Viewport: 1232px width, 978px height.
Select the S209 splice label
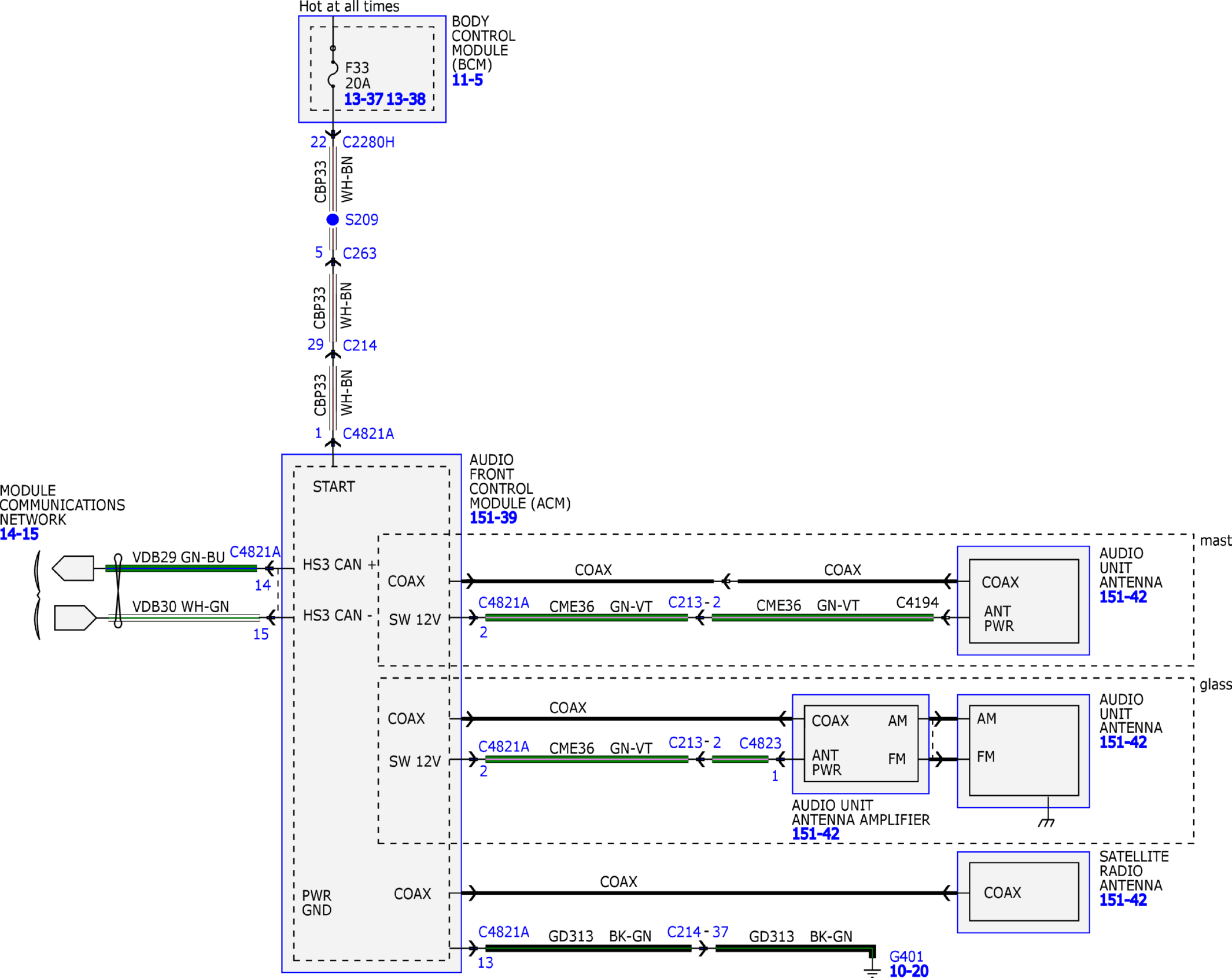[362, 220]
